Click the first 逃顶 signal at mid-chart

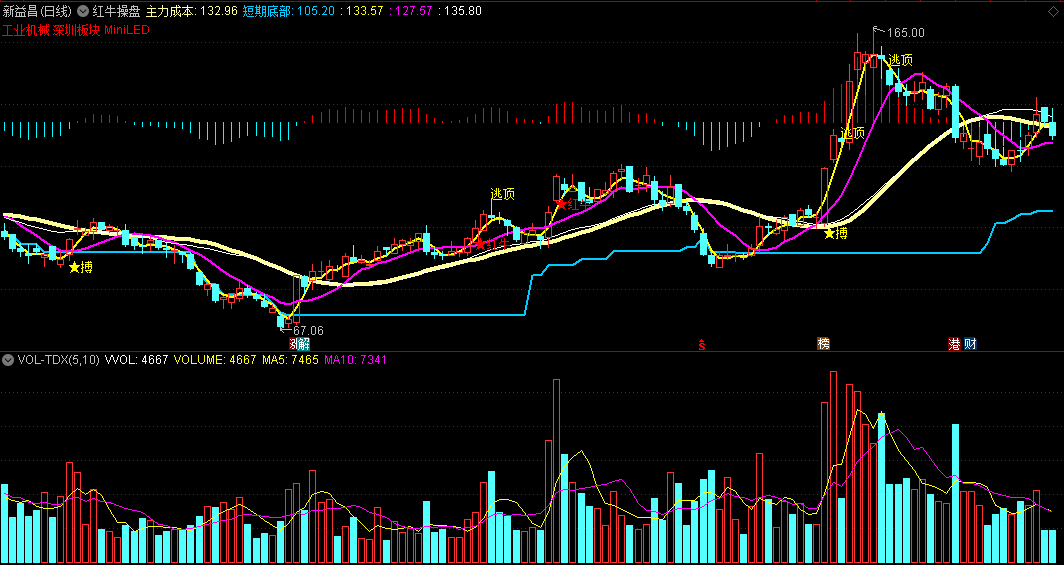click(x=503, y=194)
